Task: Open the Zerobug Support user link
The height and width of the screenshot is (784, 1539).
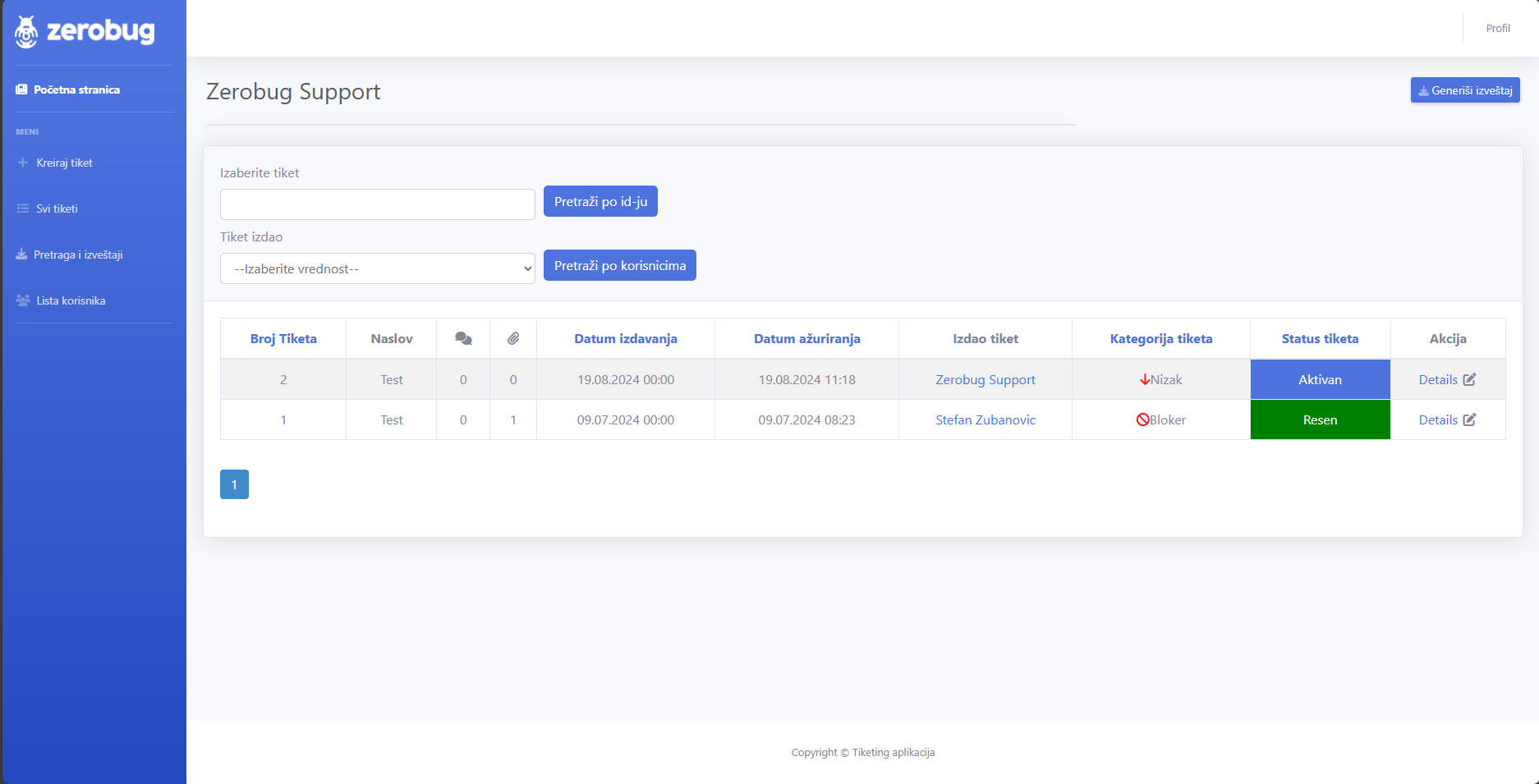Action: pos(985,379)
